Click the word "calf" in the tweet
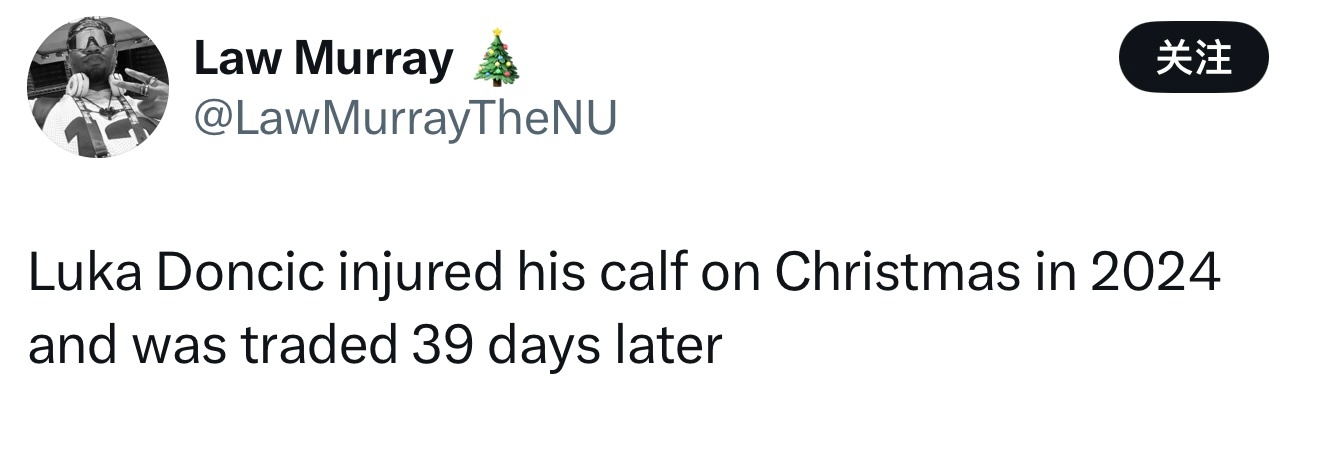The width and height of the screenshot is (1320, 450). pyautogui.click(x=635, y=274)
